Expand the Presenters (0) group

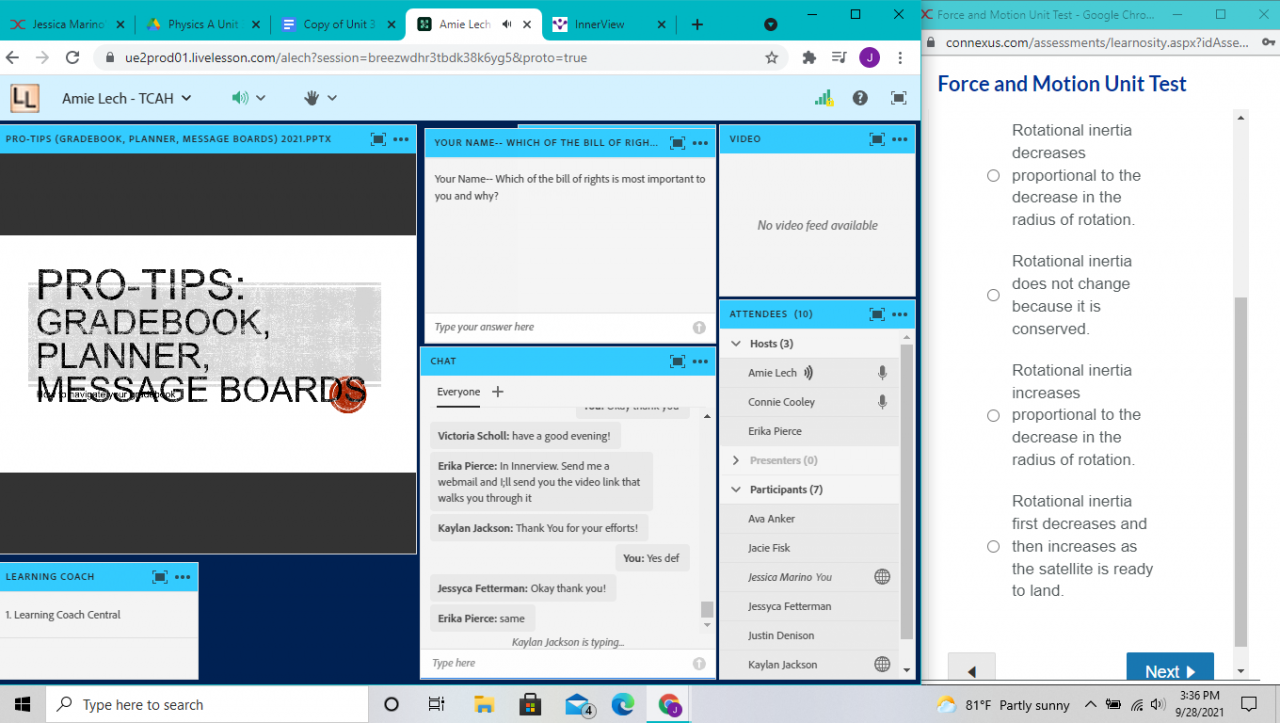click(736, 461)
